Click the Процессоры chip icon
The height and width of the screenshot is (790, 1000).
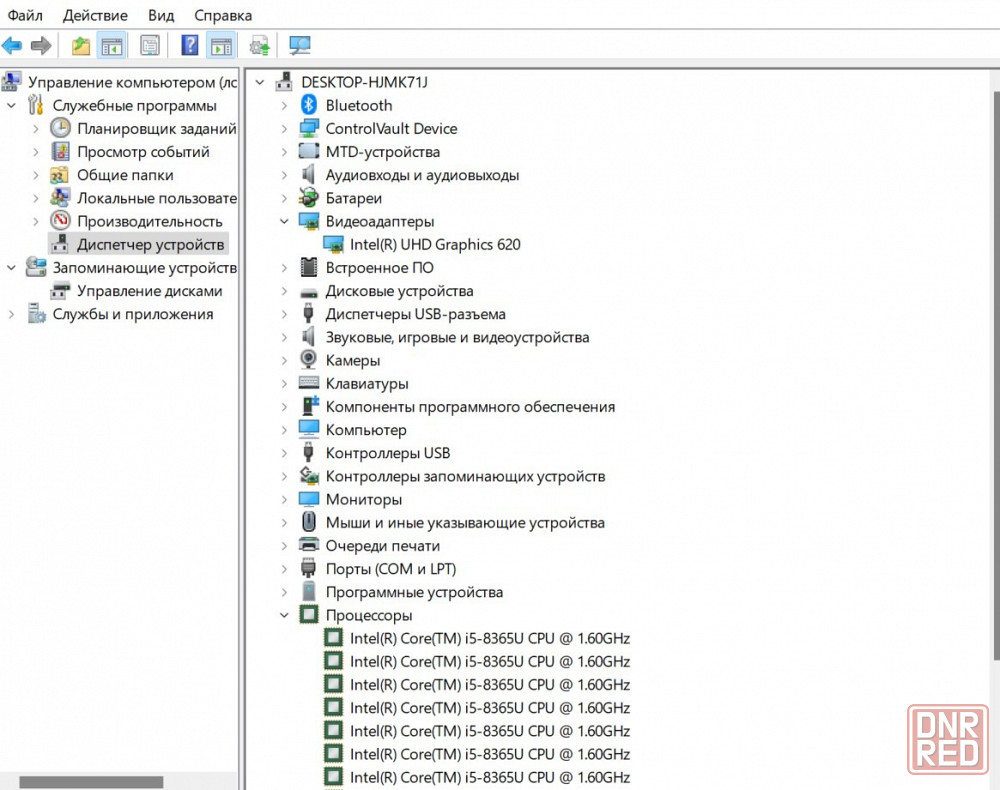coord(309,615)
